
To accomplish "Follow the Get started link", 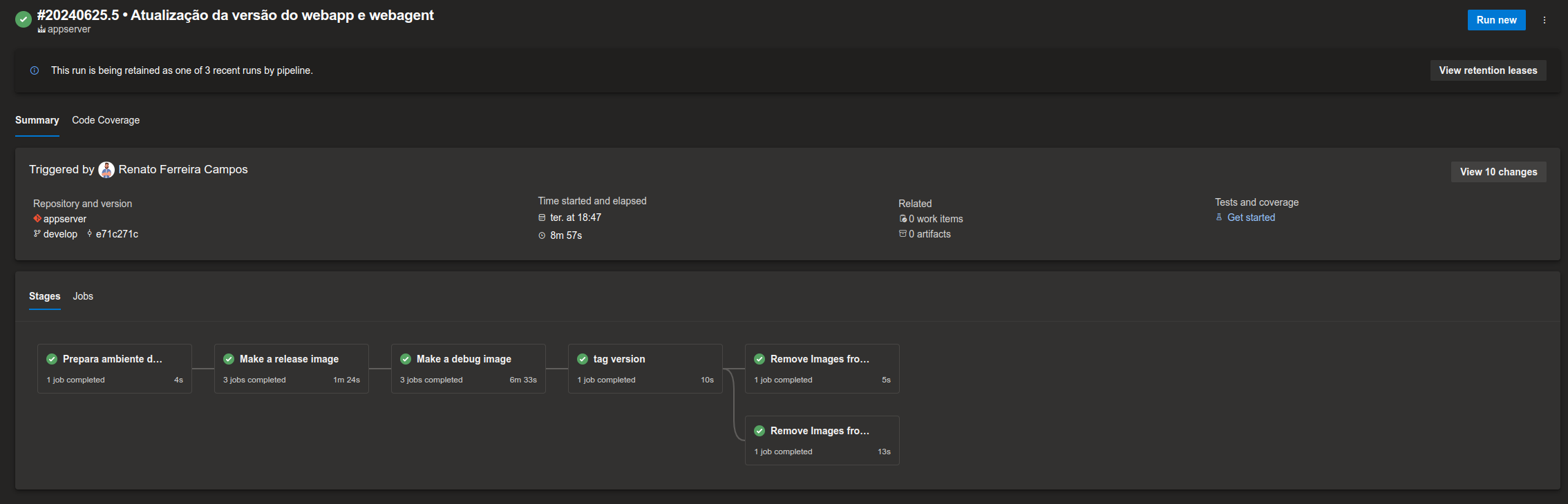I will (1251, 217).
